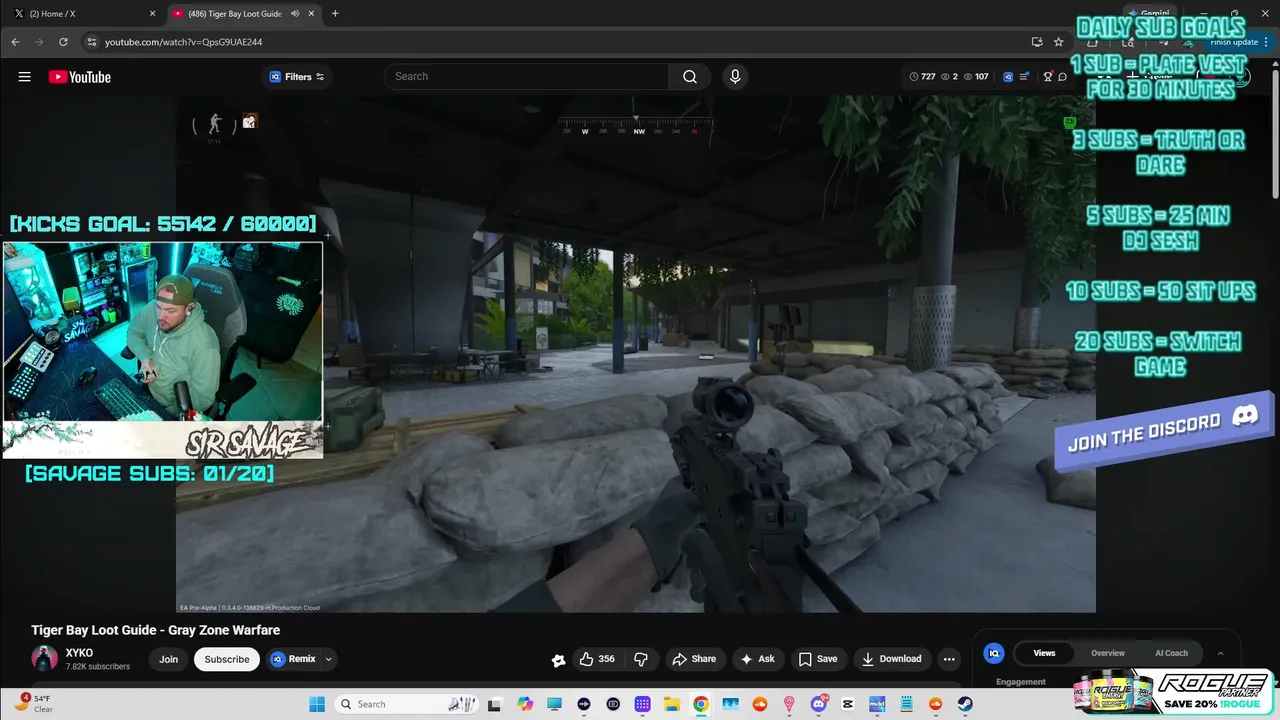1280x720 pixels.
Task: Click the install app icon in the address bar
Action: [x=1037, y=42]
